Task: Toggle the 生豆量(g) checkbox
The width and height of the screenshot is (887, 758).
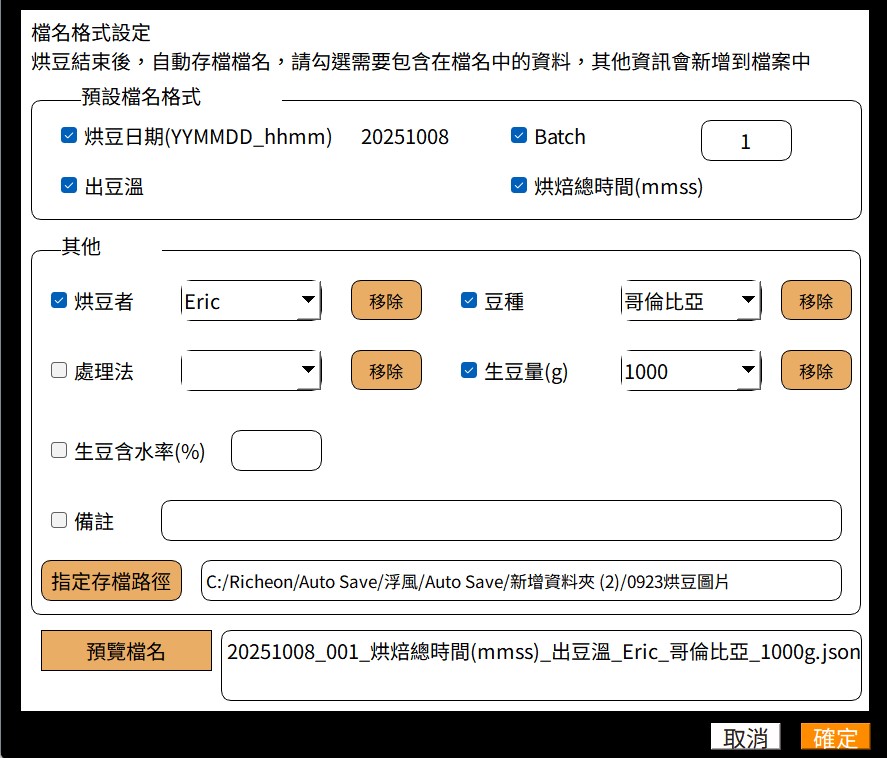Action: [467, 370]
